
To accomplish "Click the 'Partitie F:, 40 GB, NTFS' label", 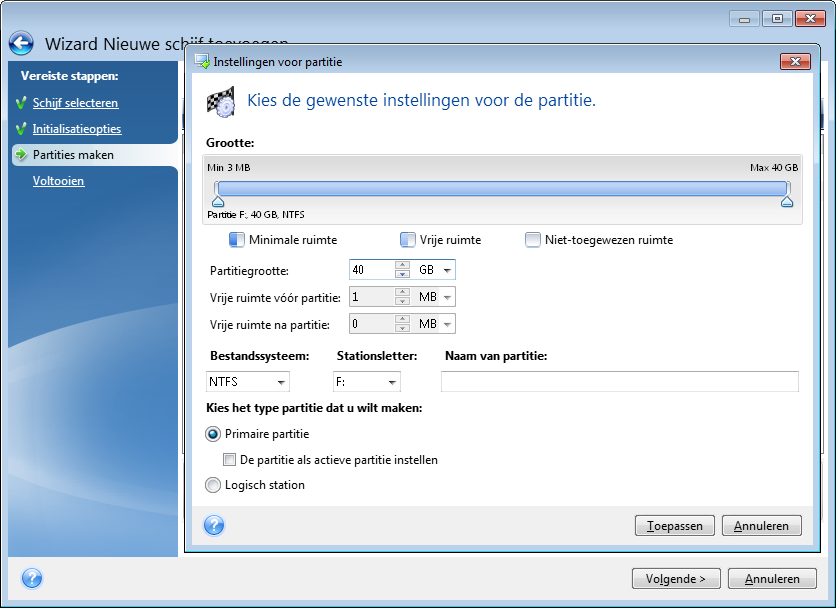I will (256, 214).
